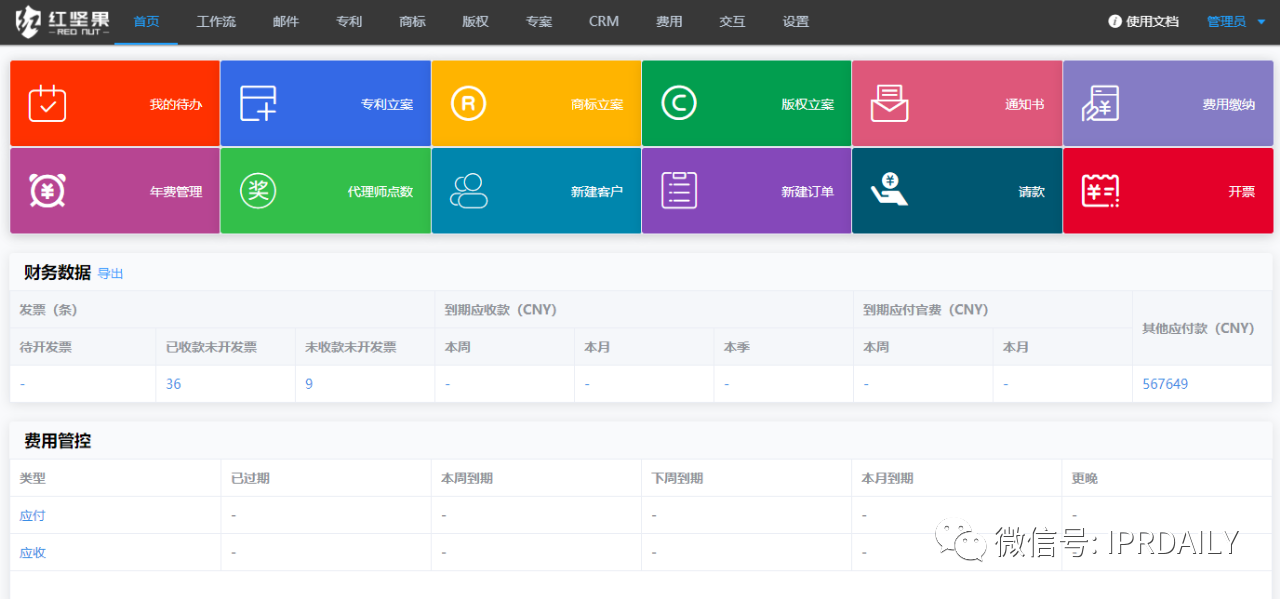Open the 商标立案 tile label
The width and height of the screenshot is (1280, 599).
597,104
